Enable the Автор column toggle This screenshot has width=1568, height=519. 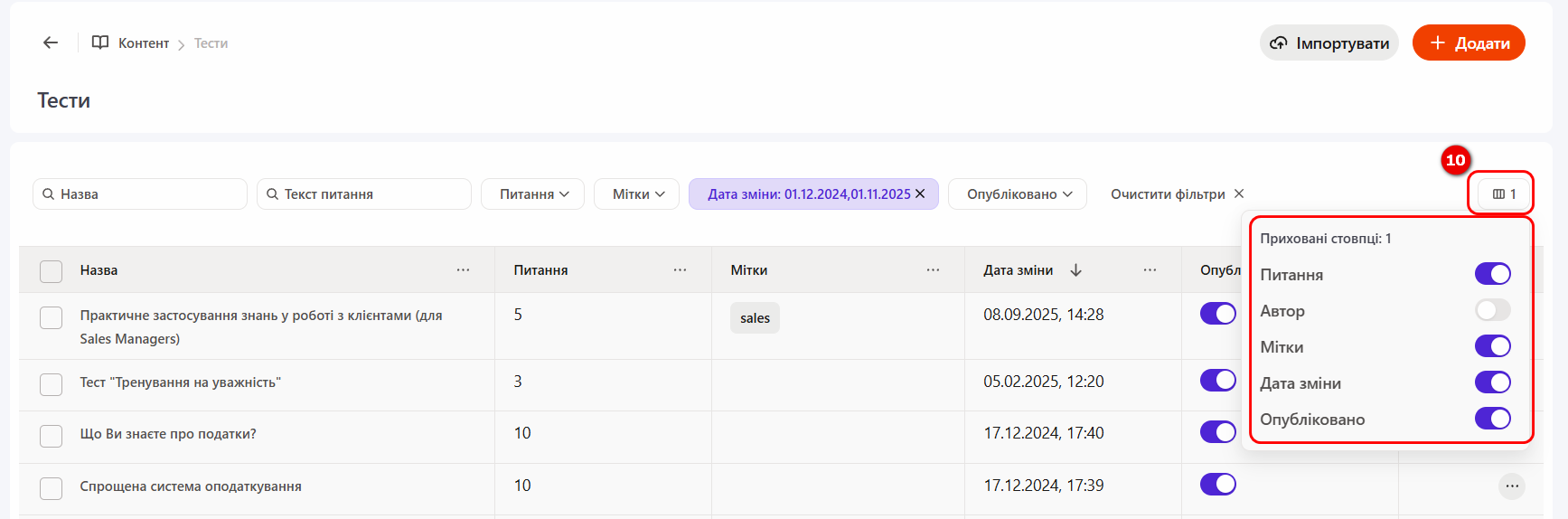click(1492, 310)
